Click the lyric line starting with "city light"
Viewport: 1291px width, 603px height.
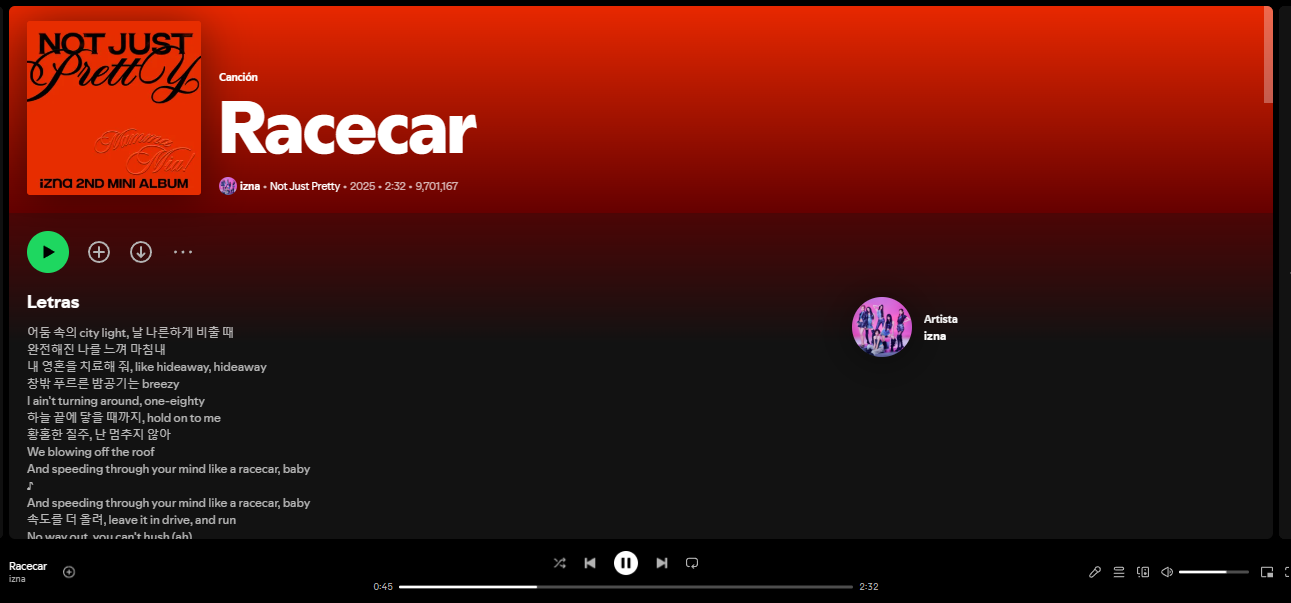click(130, 332)
